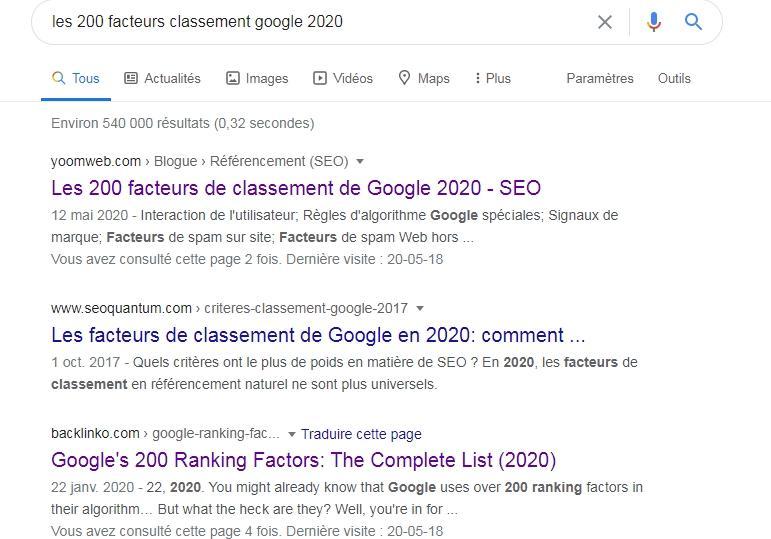Screen dimensions: 771x539
Task: Open "Google's 200 Ranking Factors" backlinko result
Action: pos(303,460)
